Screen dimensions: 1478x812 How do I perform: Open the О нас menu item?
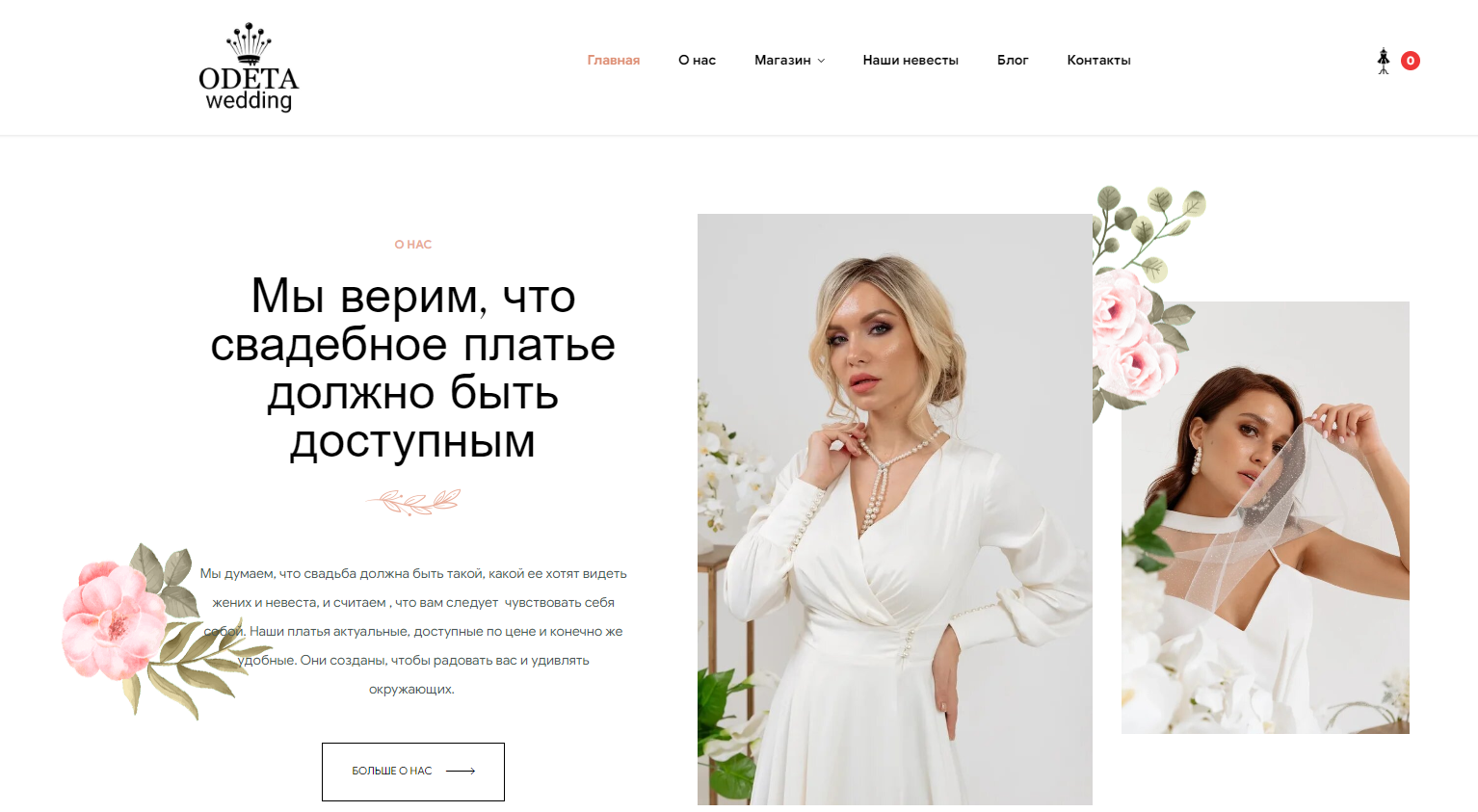[x=697, y=60]
